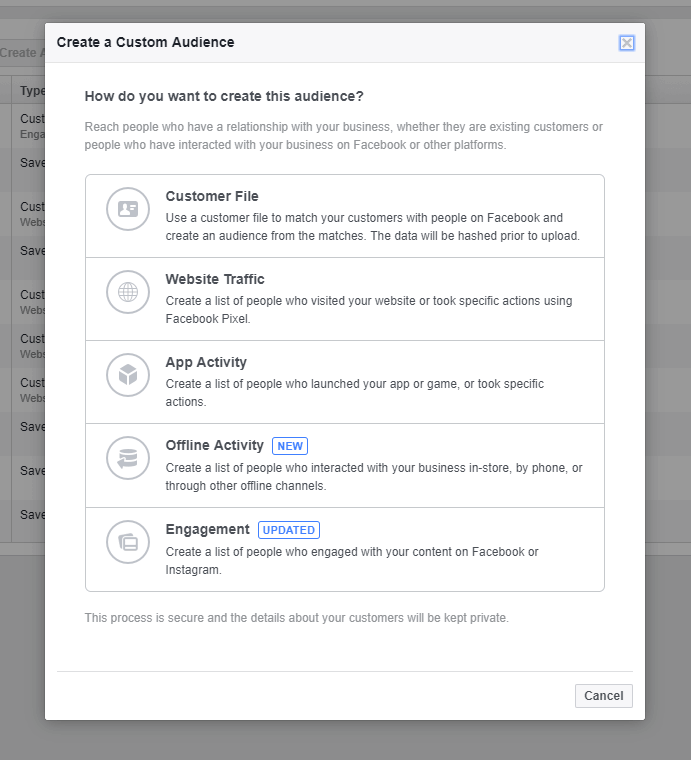691x760 pixels.
Task: Click the UPDATED badge next to Engagement
Action: click(289, 530)
